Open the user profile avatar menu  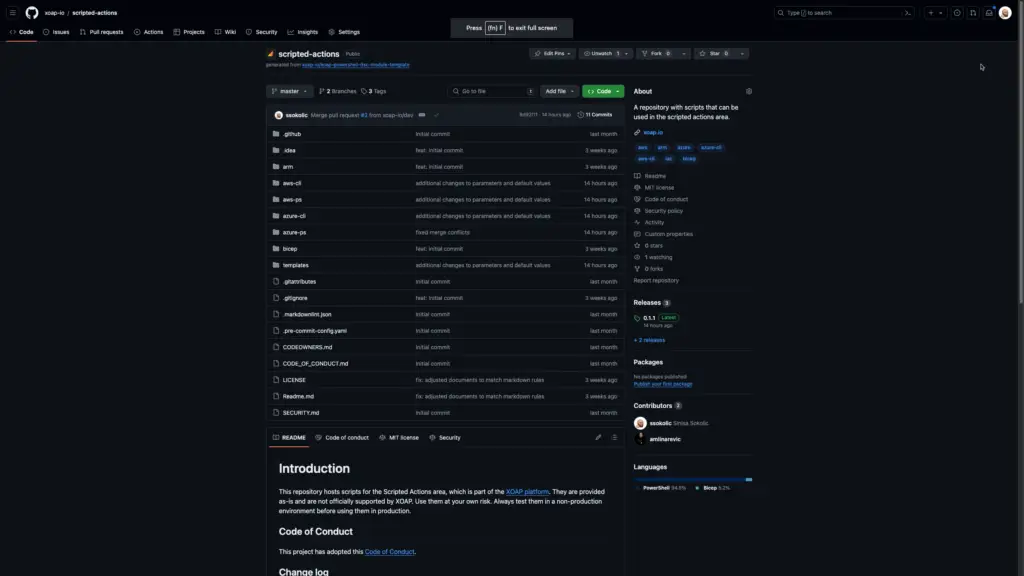[1005, 12]
